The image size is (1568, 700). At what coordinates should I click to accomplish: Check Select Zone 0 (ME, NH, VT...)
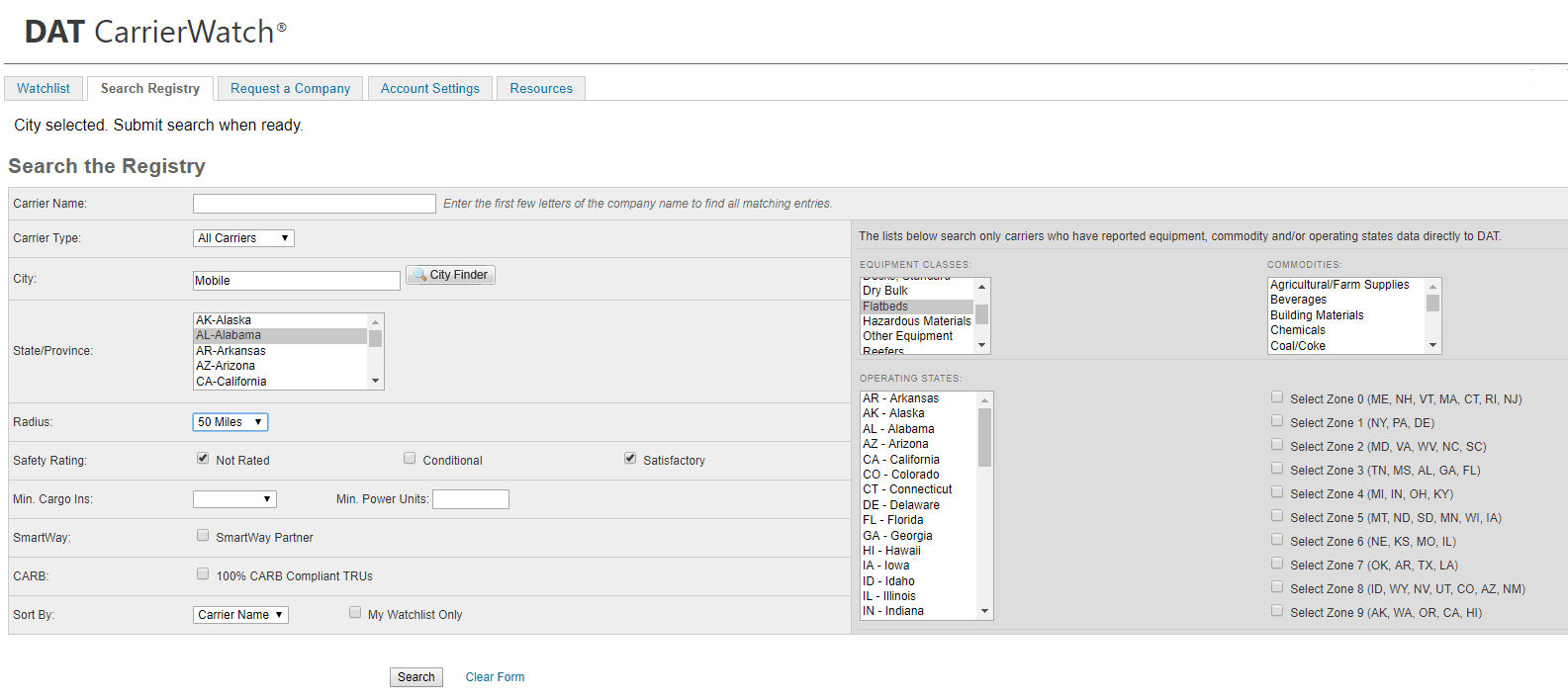coord(1277,397)
